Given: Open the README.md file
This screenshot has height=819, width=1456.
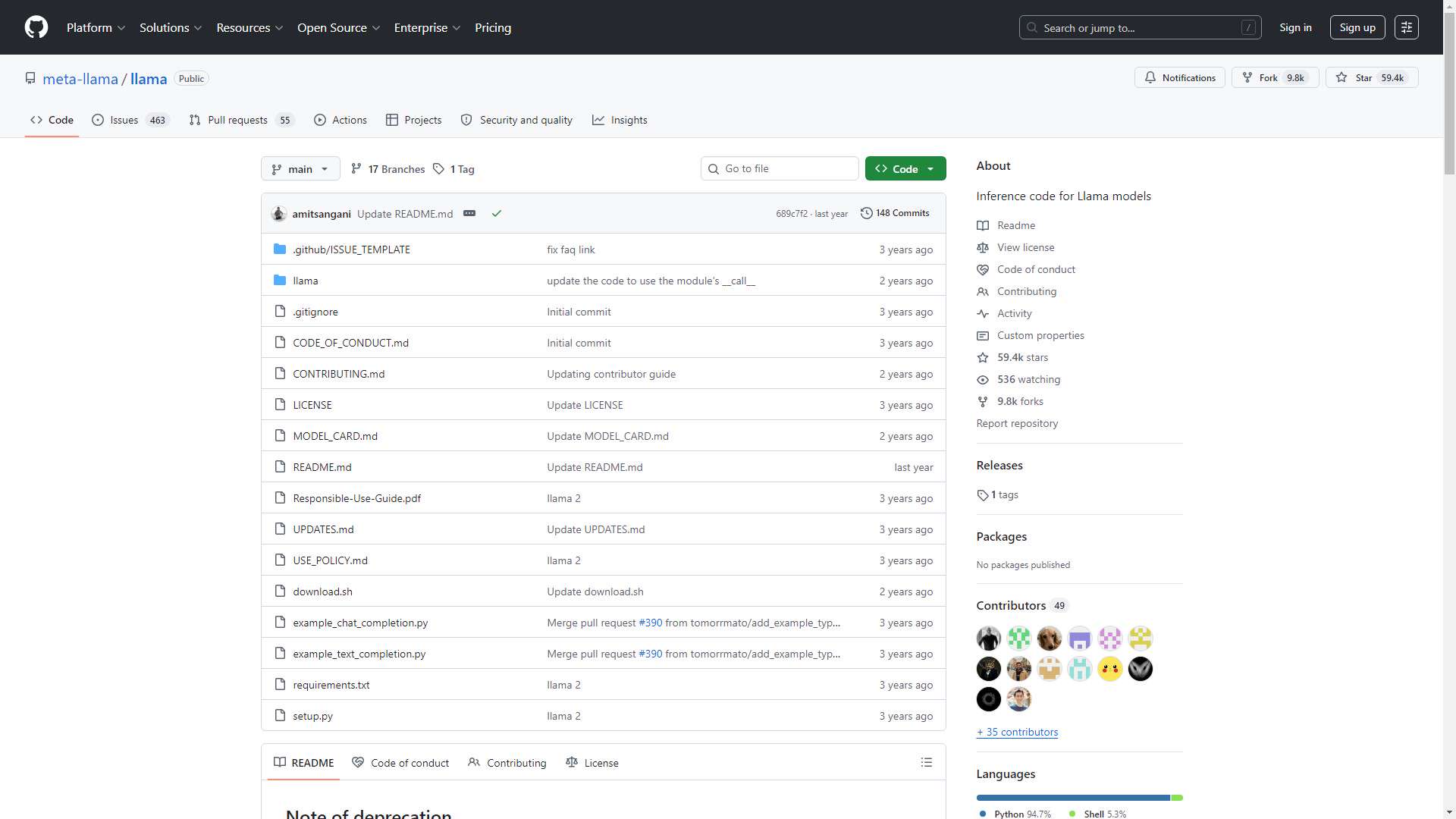Looking at the screenshot, I should (322, 467).
